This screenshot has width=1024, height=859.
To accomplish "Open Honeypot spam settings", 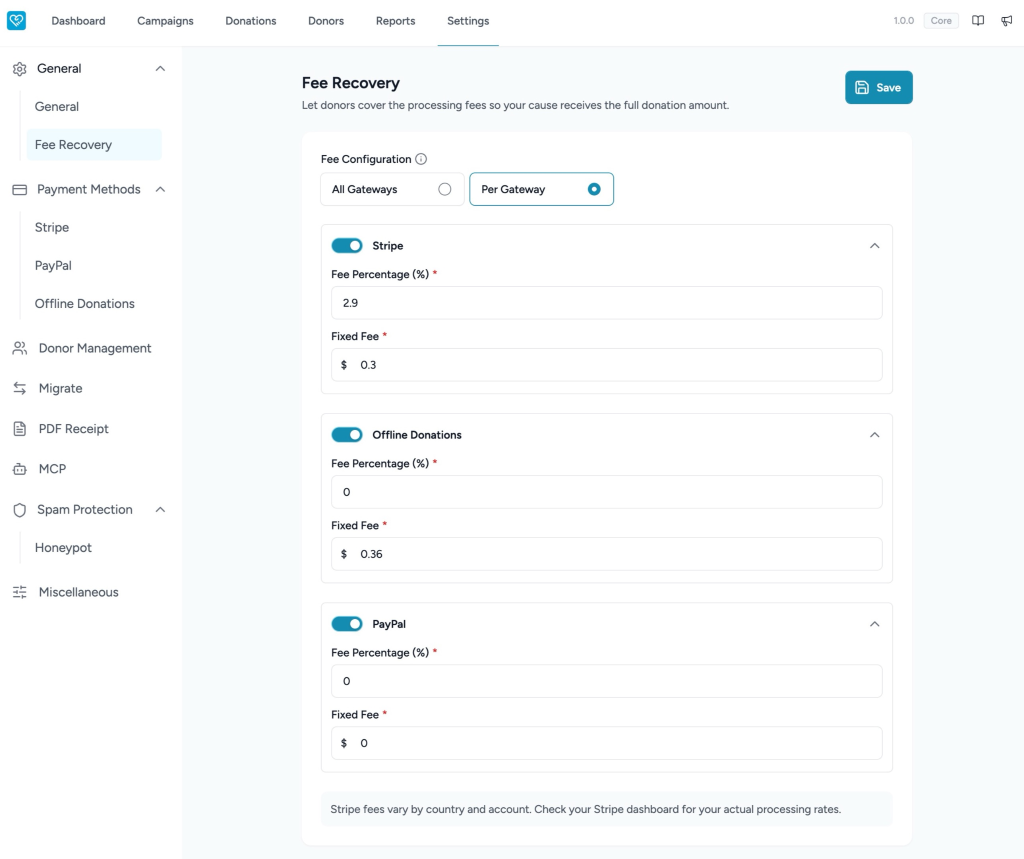I will (63, 547).
